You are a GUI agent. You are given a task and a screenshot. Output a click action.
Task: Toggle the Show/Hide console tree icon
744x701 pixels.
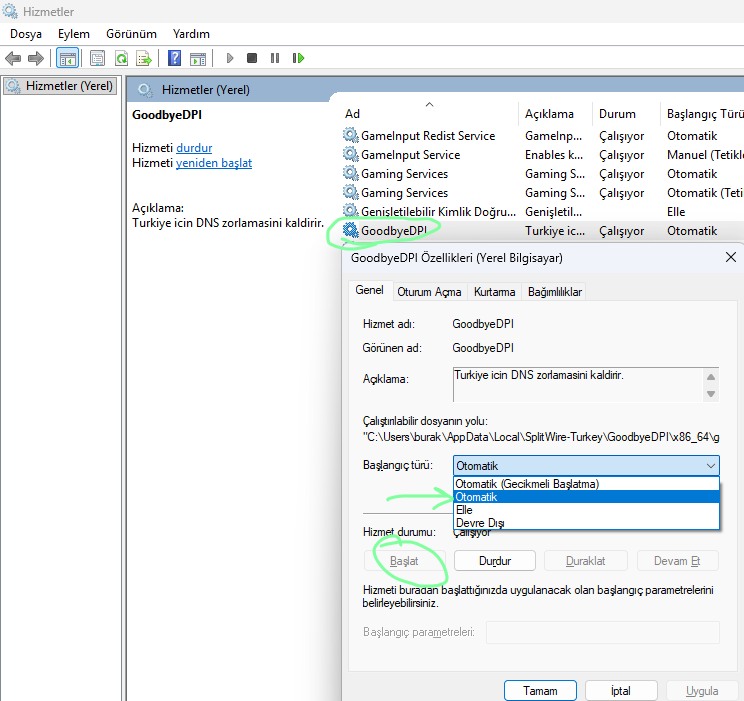coord(67,58)
